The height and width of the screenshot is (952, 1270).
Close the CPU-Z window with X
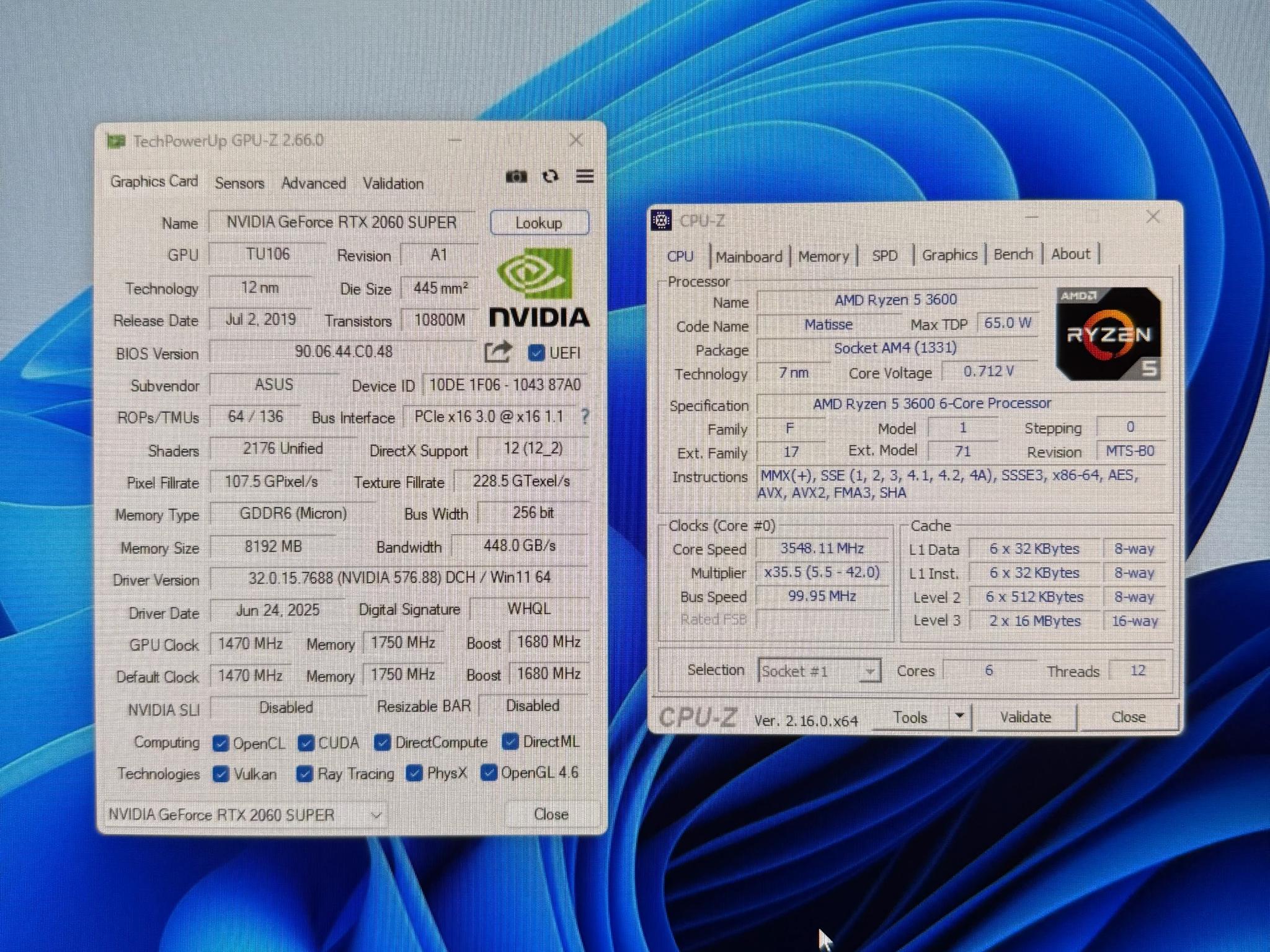[1153, 216]
